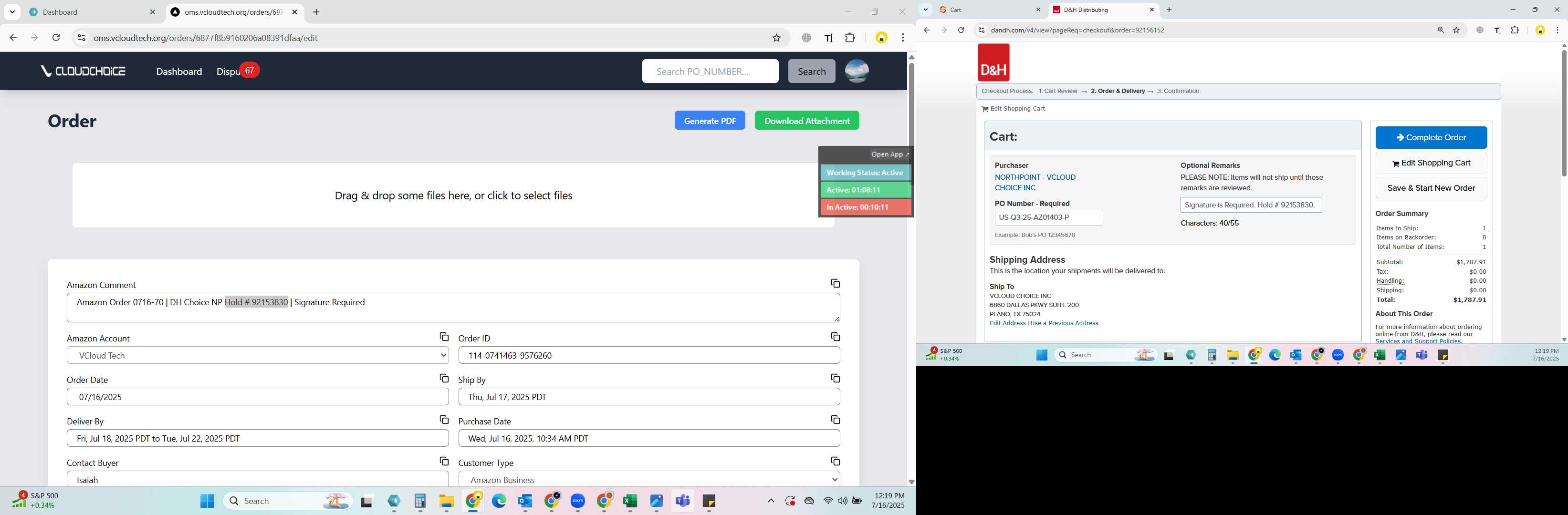
Task: Open Disputes menu with 67 badge
Action: [237, 71]
